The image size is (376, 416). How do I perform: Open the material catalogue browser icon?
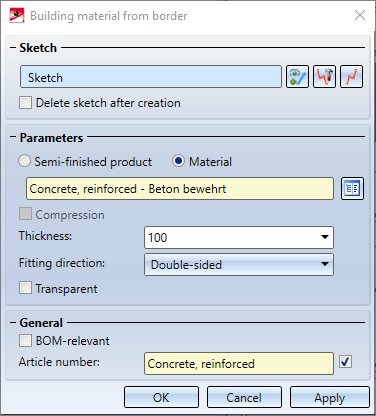pos(352,189)
